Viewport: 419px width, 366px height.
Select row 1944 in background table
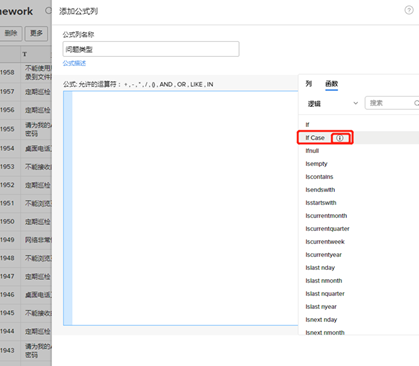[x=26, y=331]
